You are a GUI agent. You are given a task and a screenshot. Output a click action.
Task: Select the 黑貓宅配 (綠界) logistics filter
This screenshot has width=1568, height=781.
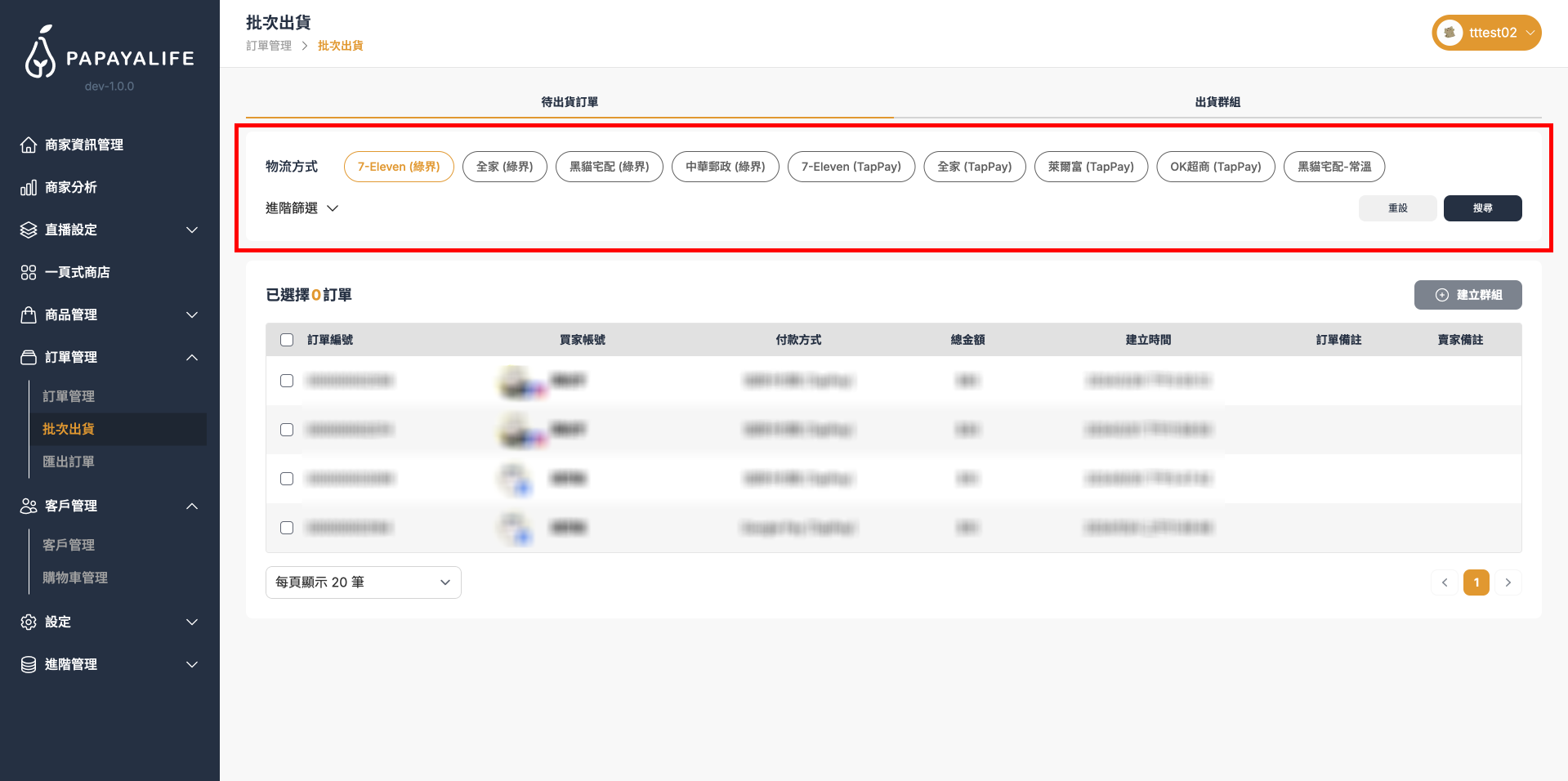(x=609, y=167)
